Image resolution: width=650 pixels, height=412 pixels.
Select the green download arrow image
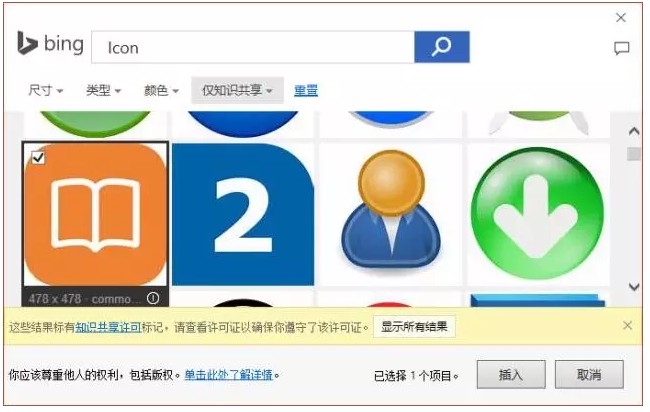(538, 215)
